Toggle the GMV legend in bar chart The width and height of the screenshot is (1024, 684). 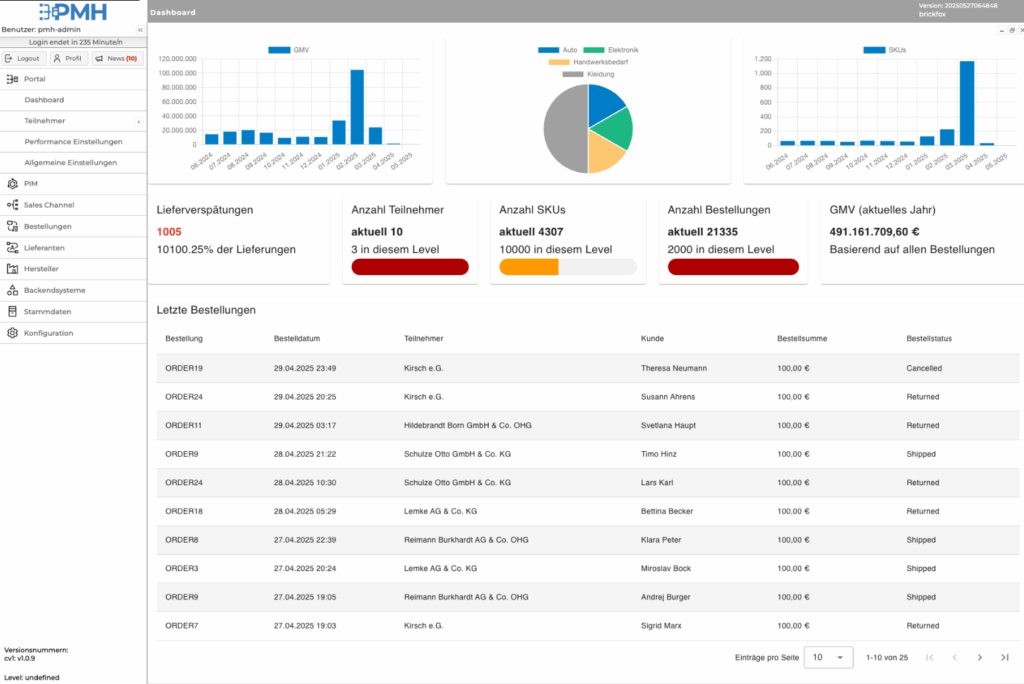(288, 49)
